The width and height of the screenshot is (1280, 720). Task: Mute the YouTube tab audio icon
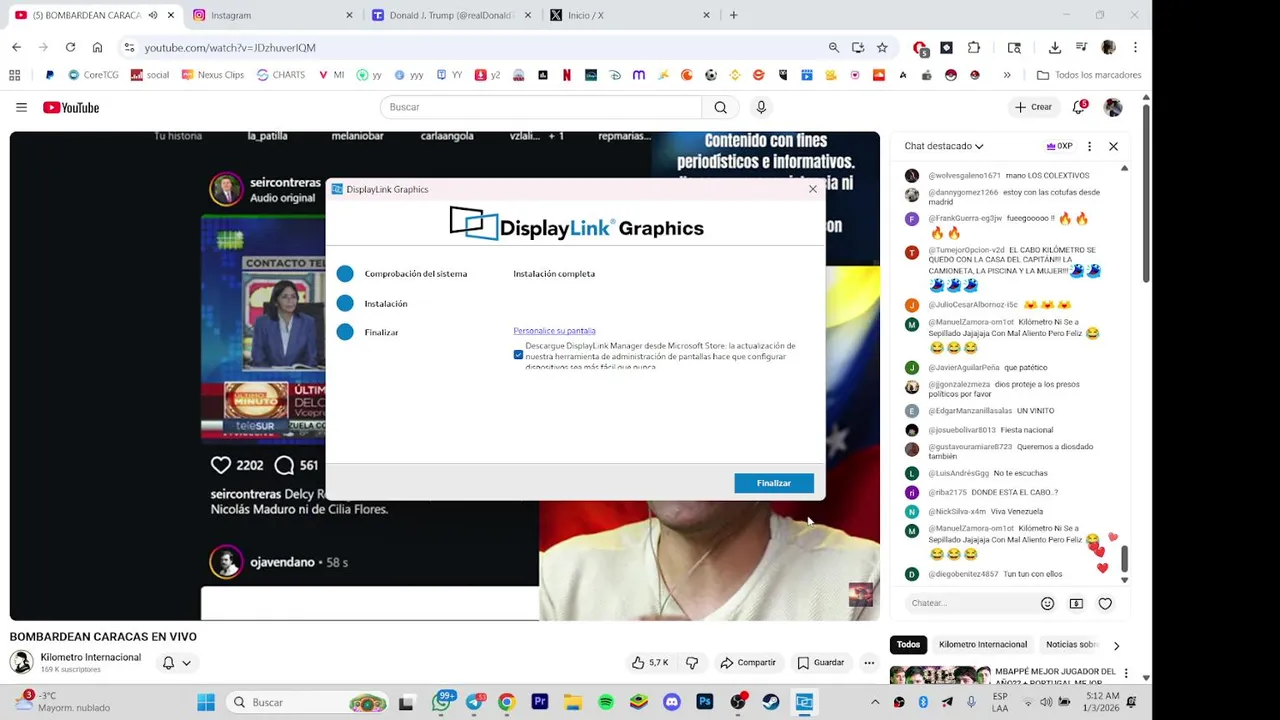[153, 15]
